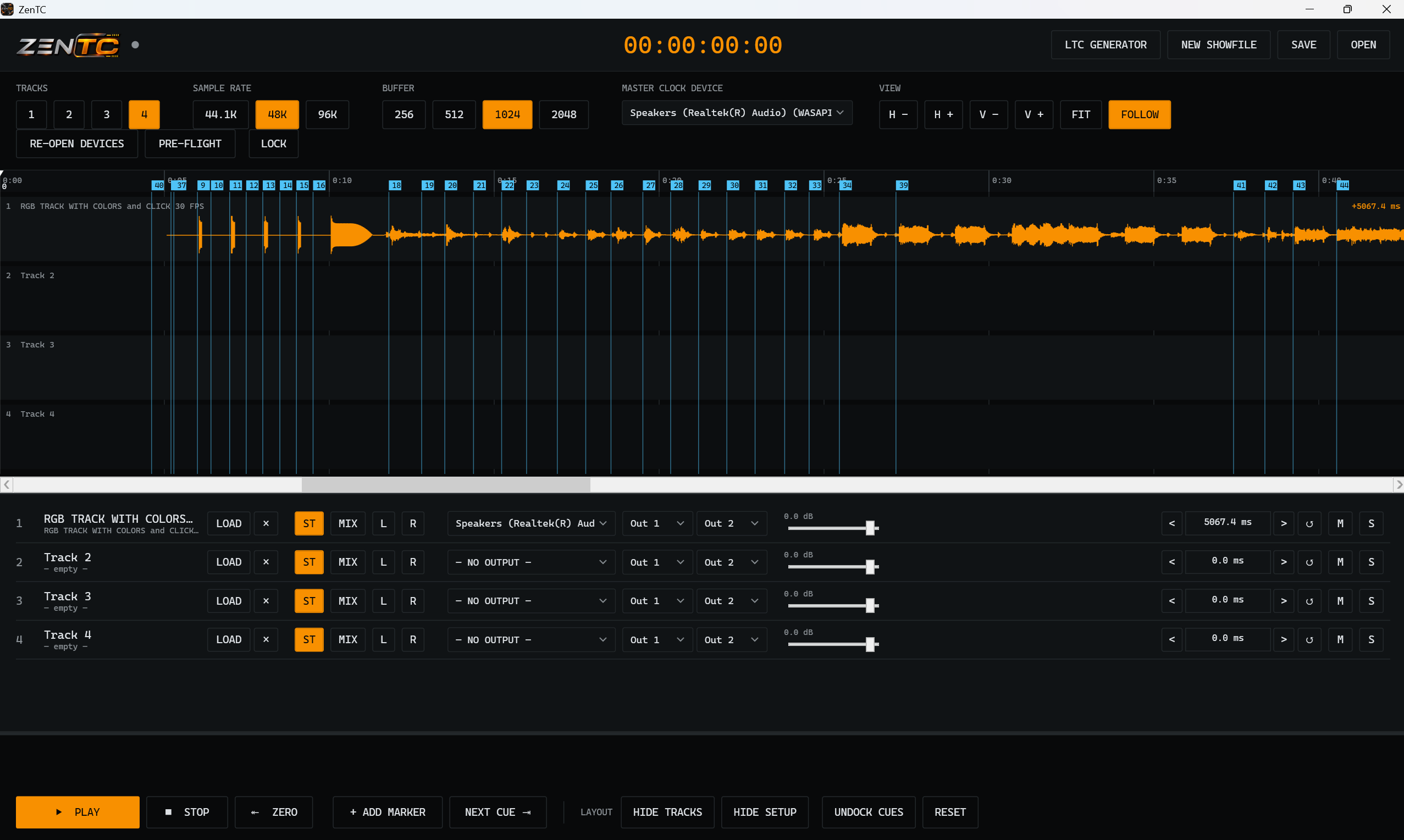Route Track 3 to left channel L

pyautogui.click(x=384, y=600)
